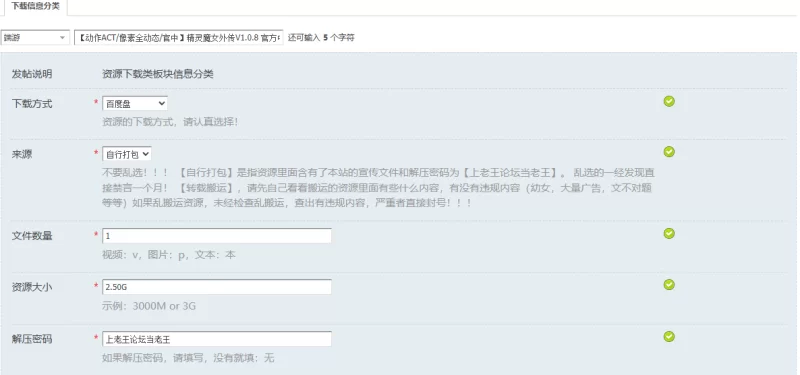Open the 来源 自行打包 dropdown
The height and width of the screenshot is (375, 800).
pos(127,154)
